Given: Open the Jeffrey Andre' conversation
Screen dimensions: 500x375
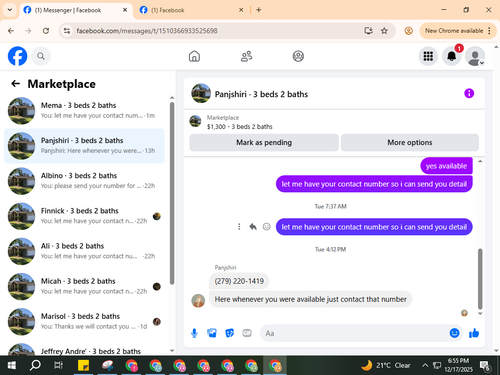Looking at the screenshot, I should coord(84,349).
